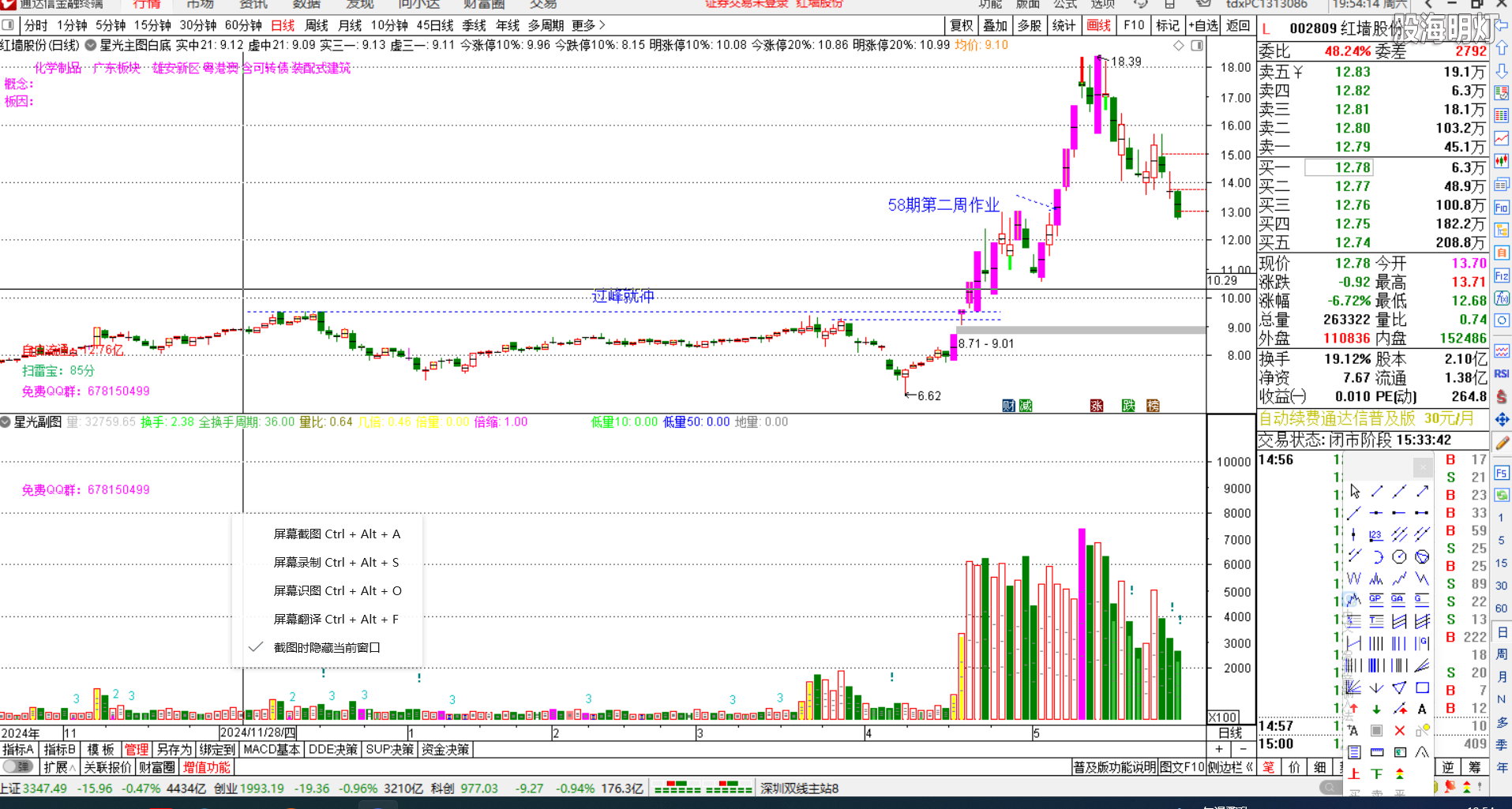
Task: Switch sidebar period to 月
Action: pyautogui.click(x=1502, y=676)
